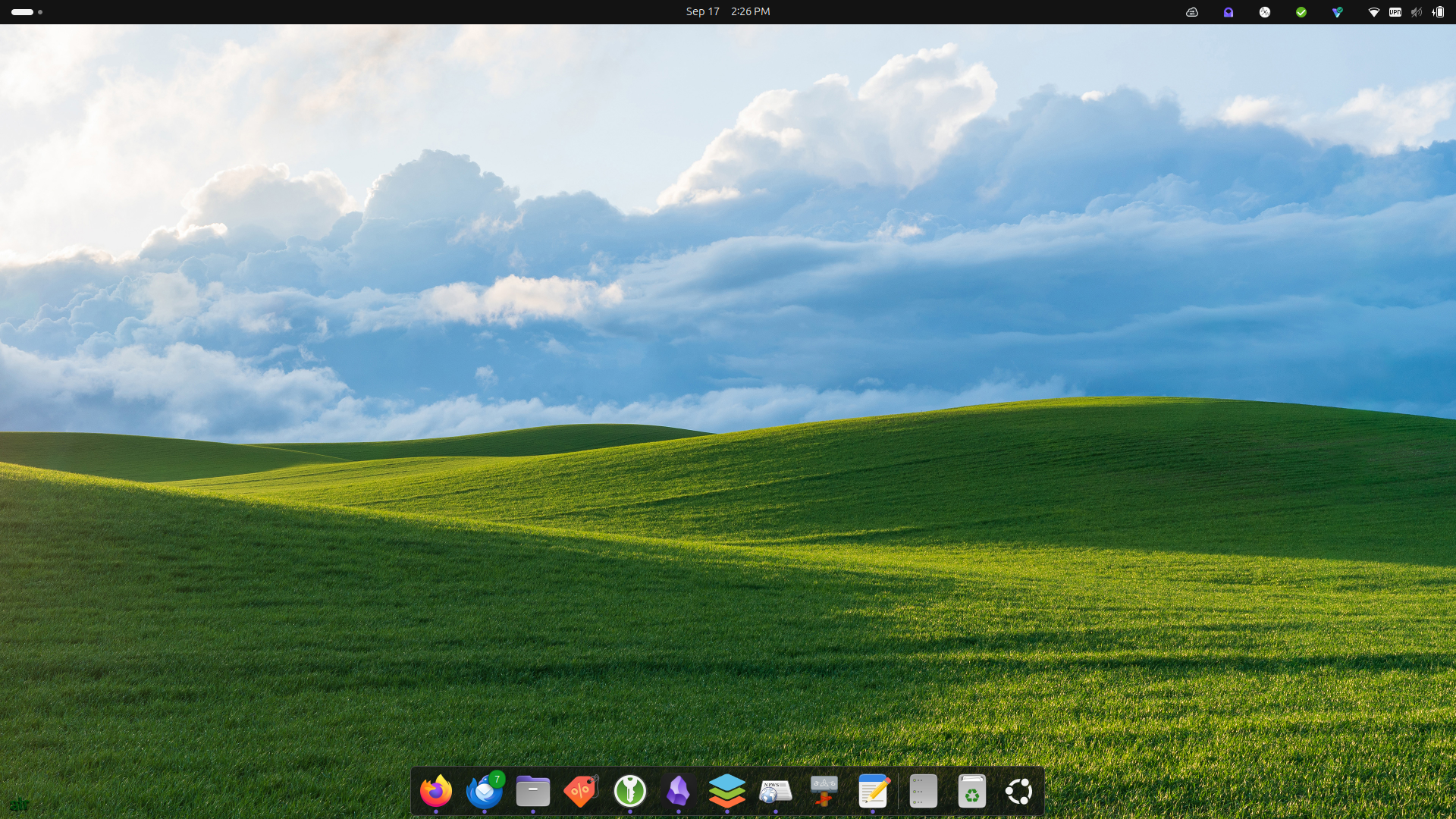Launch the newspaper news reader app
Viewport: 1456px width, 819px height.
pos(776,792)
